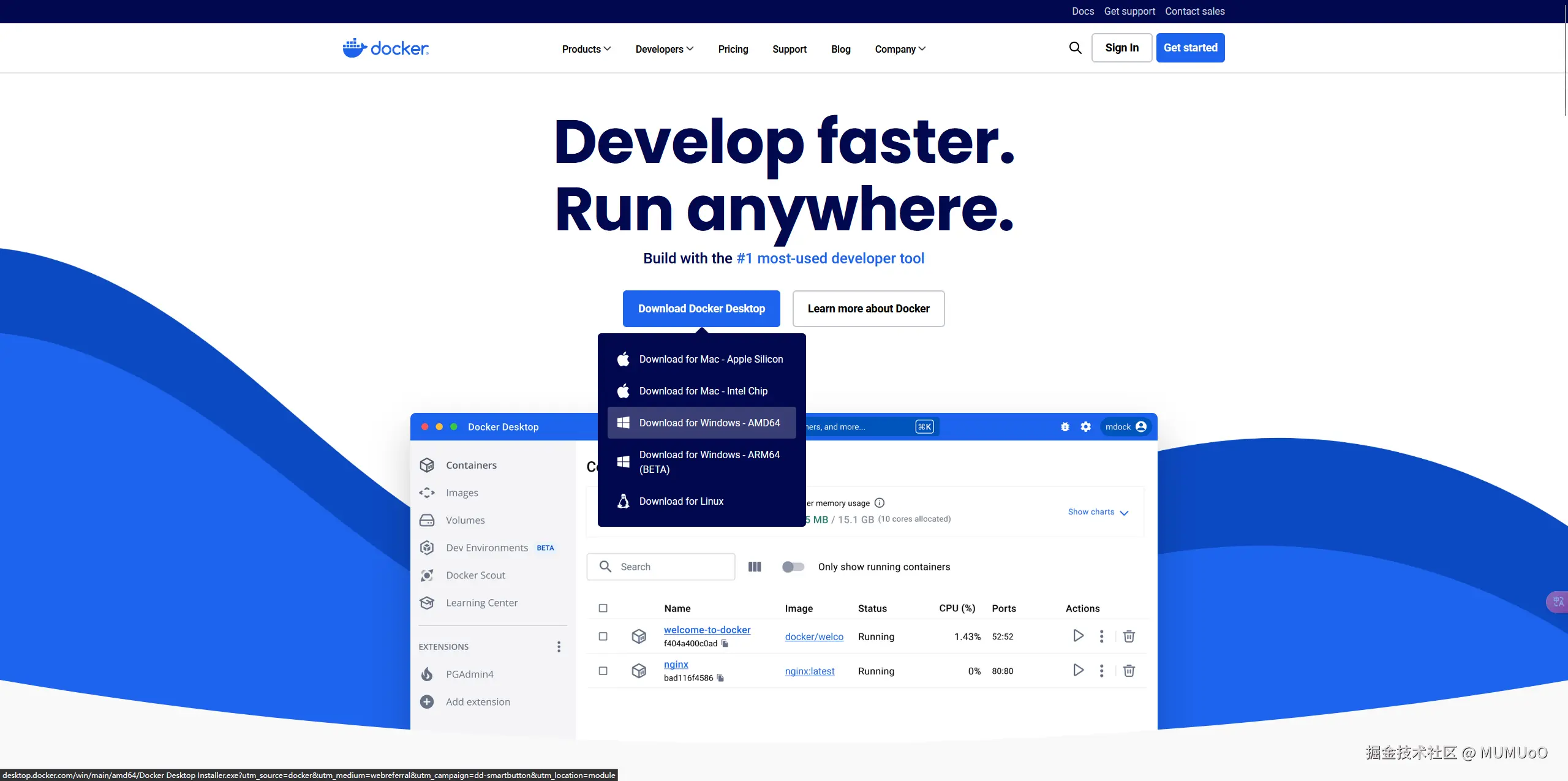Open the Company dropdown in navbar
Image resolution: width=1568 pixels, height=781 pixels.
[x=900, y=49]
